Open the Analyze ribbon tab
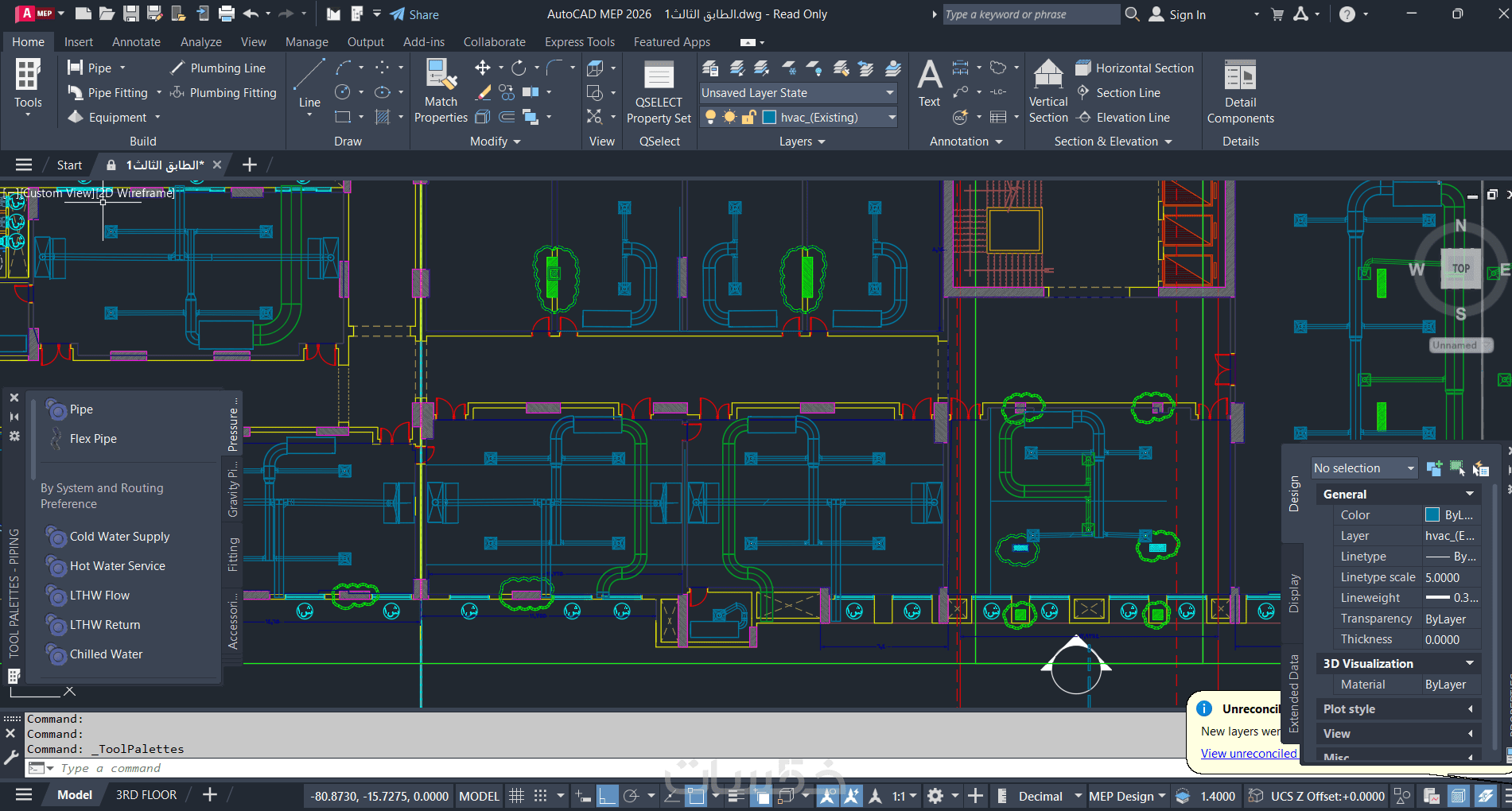This screenshot has width=1512, height=811. coord(200,41)
